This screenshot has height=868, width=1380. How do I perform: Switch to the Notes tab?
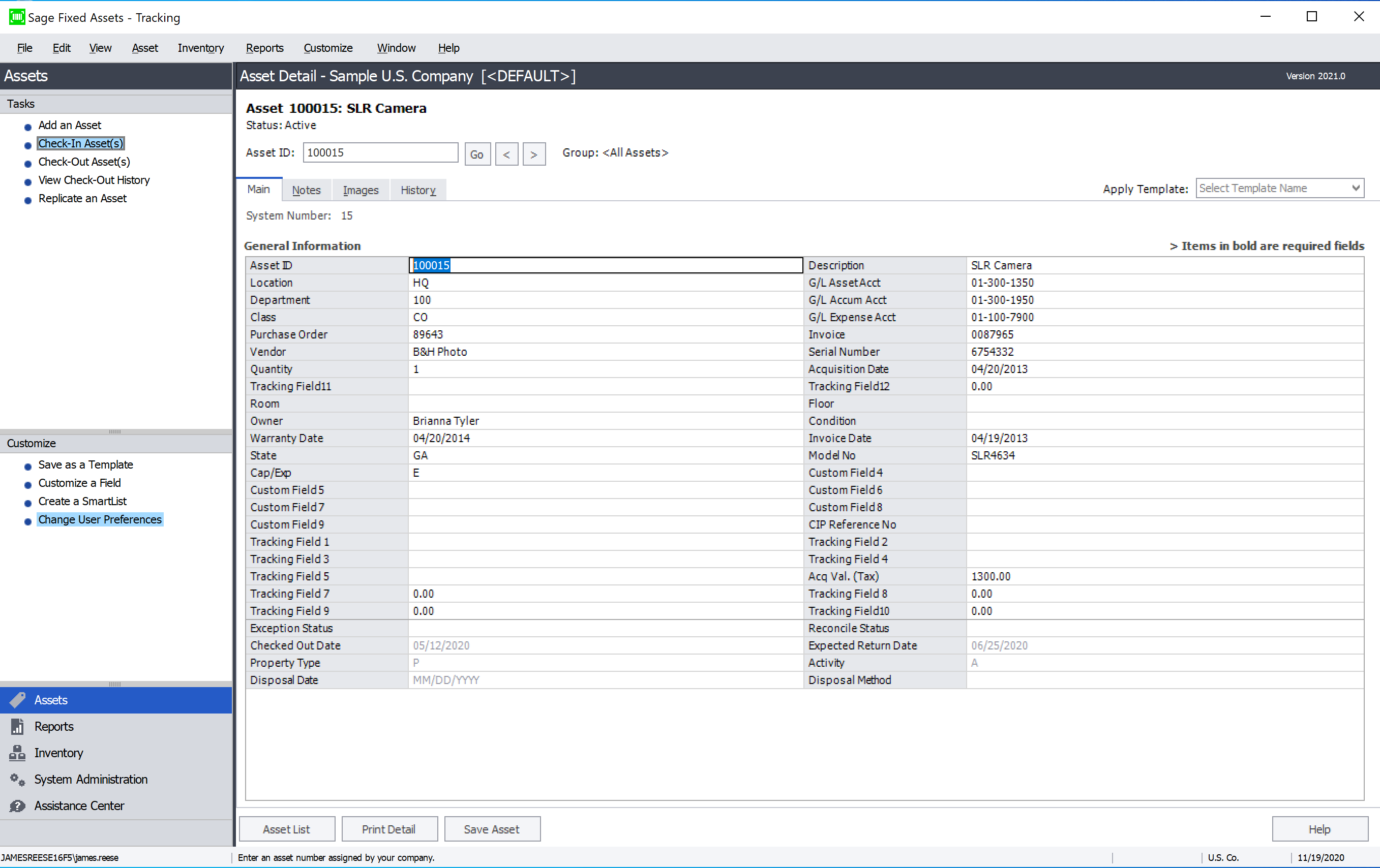tap(306, 190)
